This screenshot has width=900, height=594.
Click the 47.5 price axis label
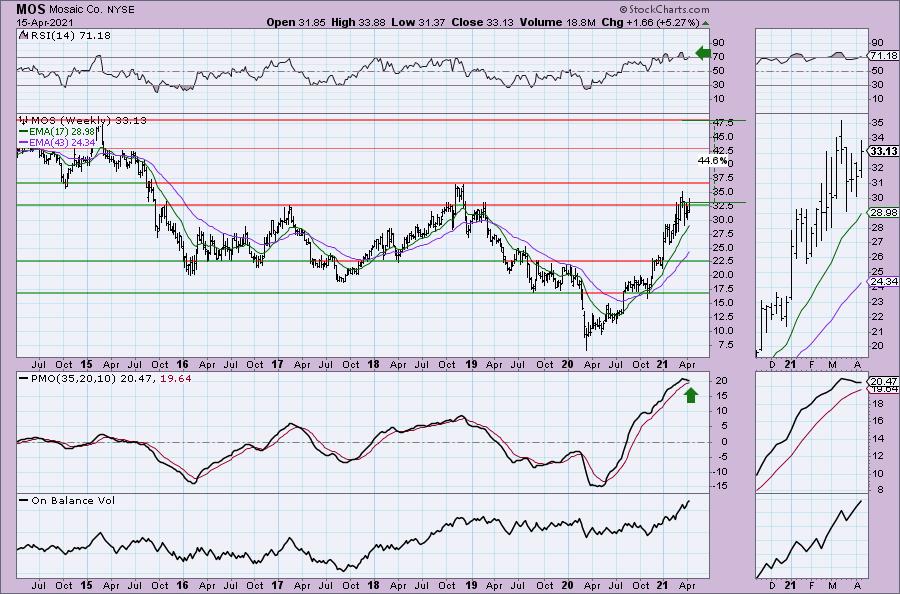723,123
